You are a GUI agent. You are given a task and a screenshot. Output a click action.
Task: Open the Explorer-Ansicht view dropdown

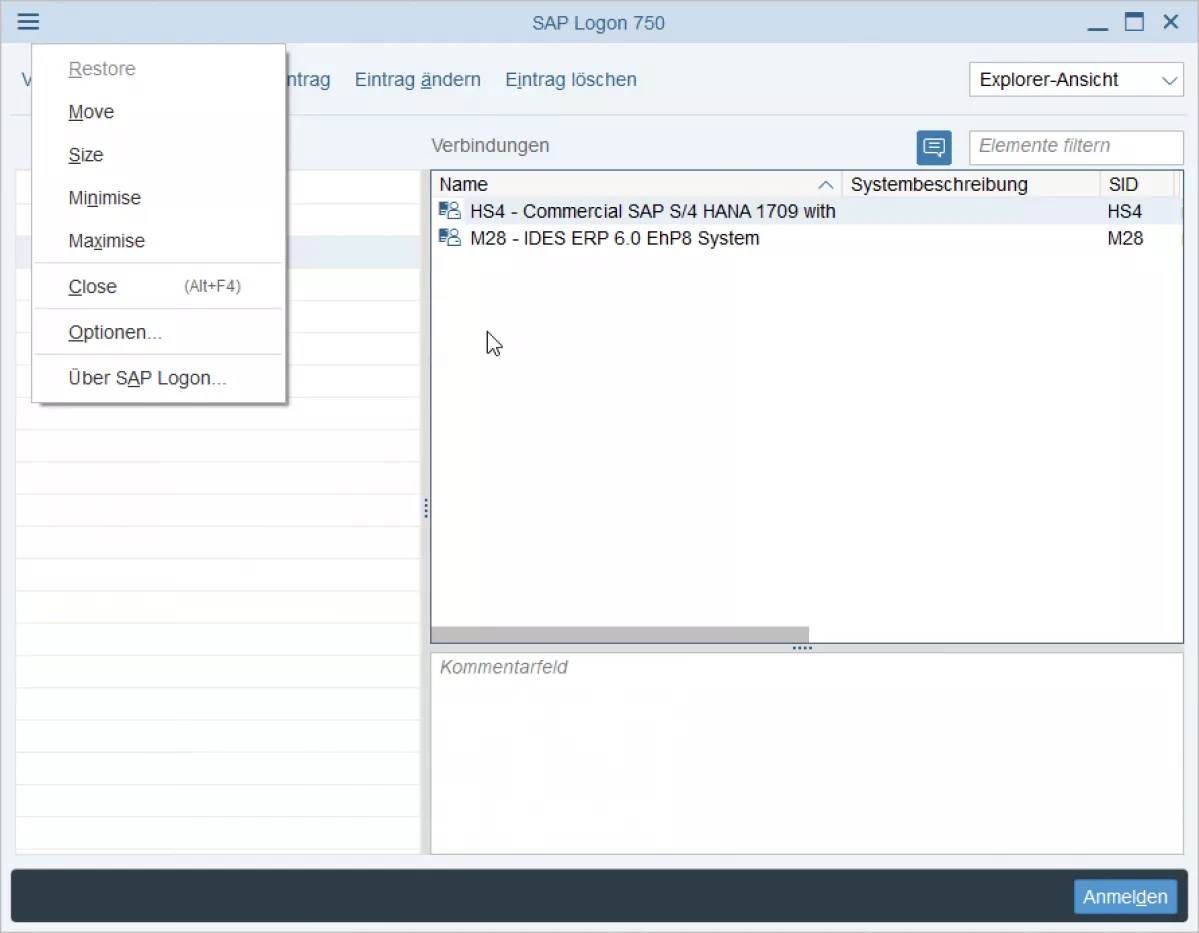pyautogui.click(x=1076, y=80)
